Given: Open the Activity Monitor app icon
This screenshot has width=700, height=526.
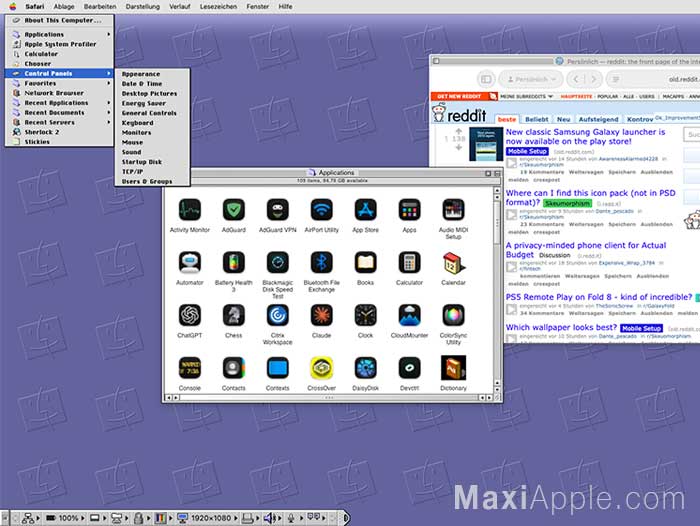Looking at the screenshot, I should (190, 210).
